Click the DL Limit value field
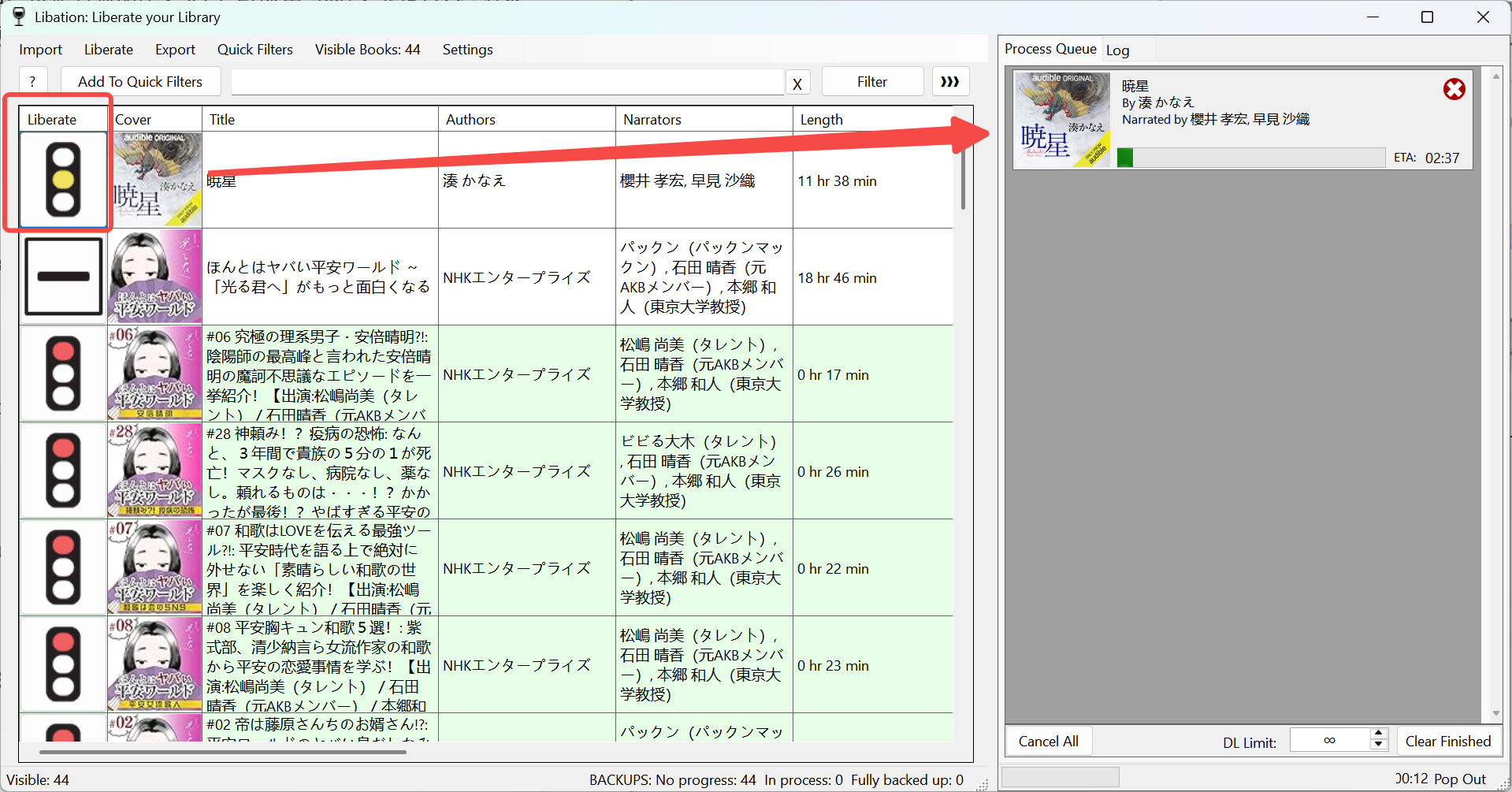Screen dimensions: 1512x792 pyautogui.click(x=1329, y=740)
